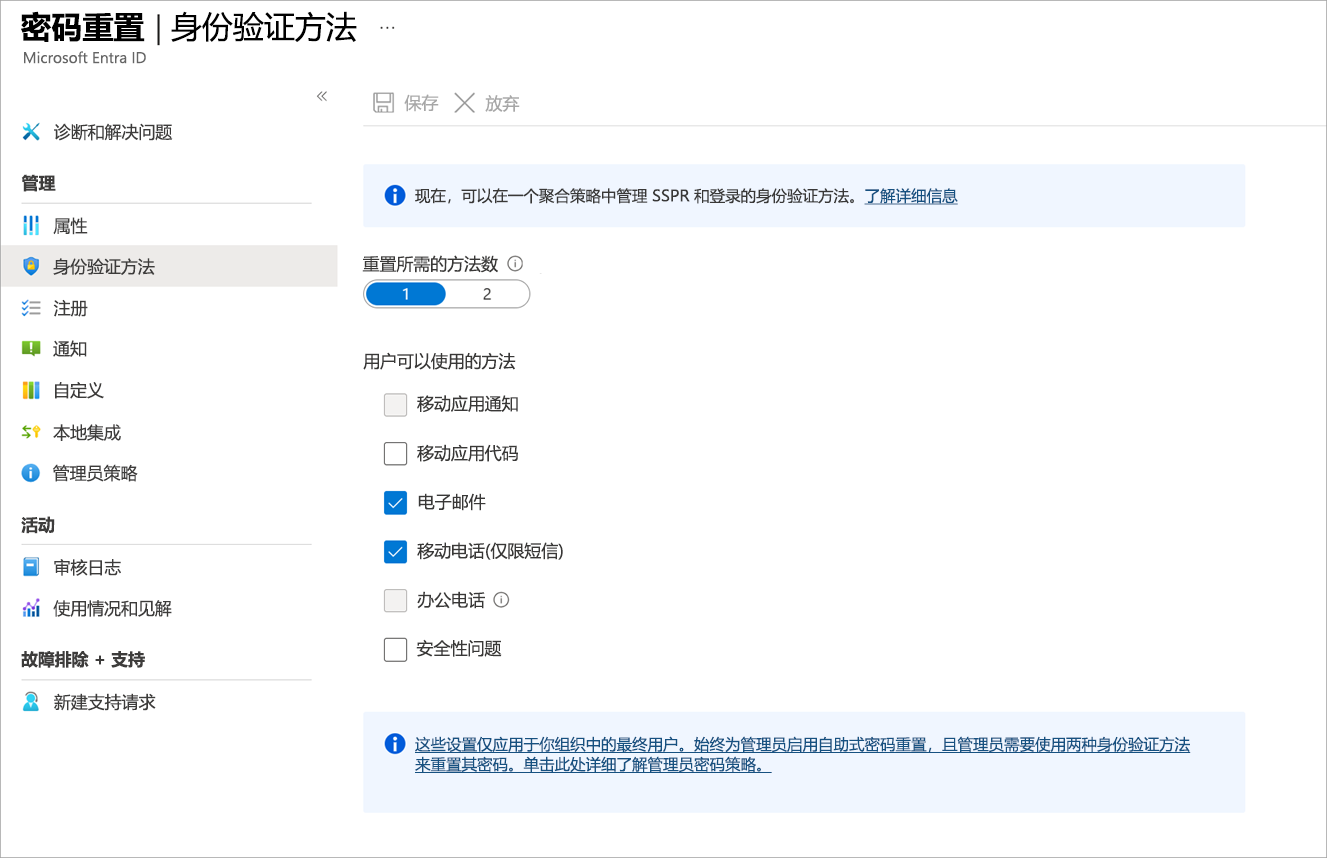The width and height of the screenshot is (1327, 858).
Task: Click the save disk icon
Action: pyautogui.click(x=383, y=103)
